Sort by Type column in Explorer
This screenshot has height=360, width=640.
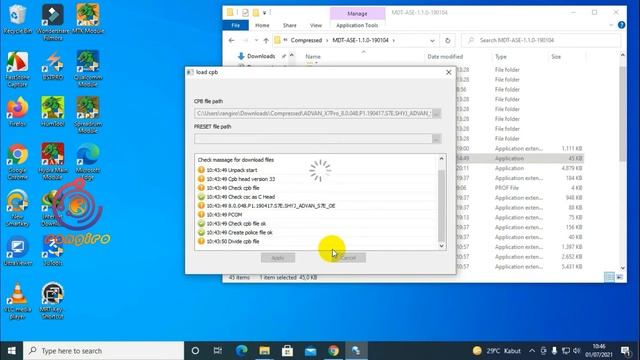pyautogui.click(x=501, y=57)
